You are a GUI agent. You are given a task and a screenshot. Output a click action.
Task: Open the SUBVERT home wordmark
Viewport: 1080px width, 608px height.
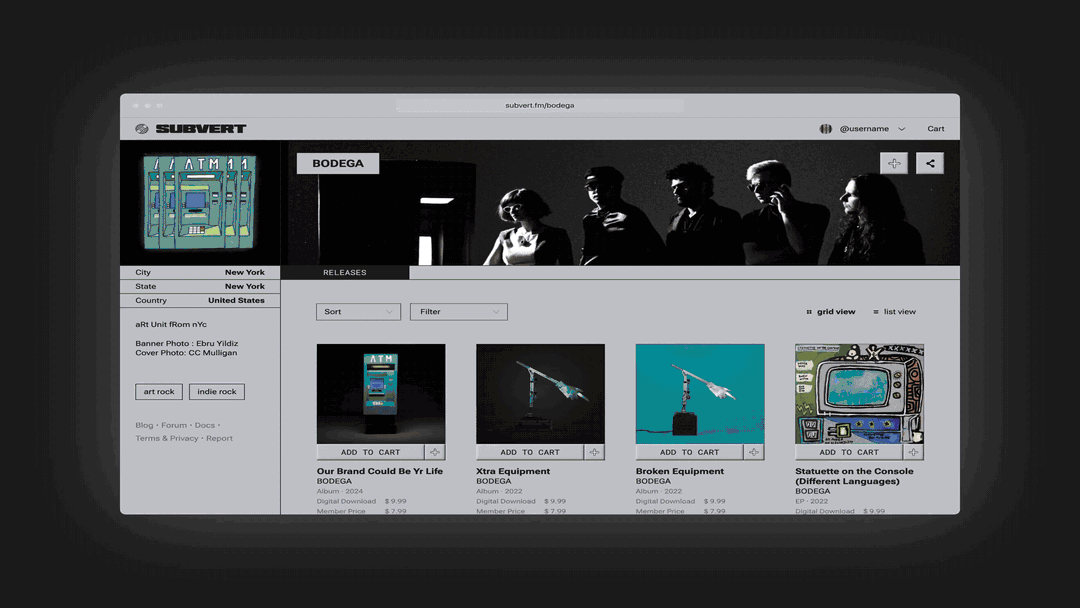[200, 129]
